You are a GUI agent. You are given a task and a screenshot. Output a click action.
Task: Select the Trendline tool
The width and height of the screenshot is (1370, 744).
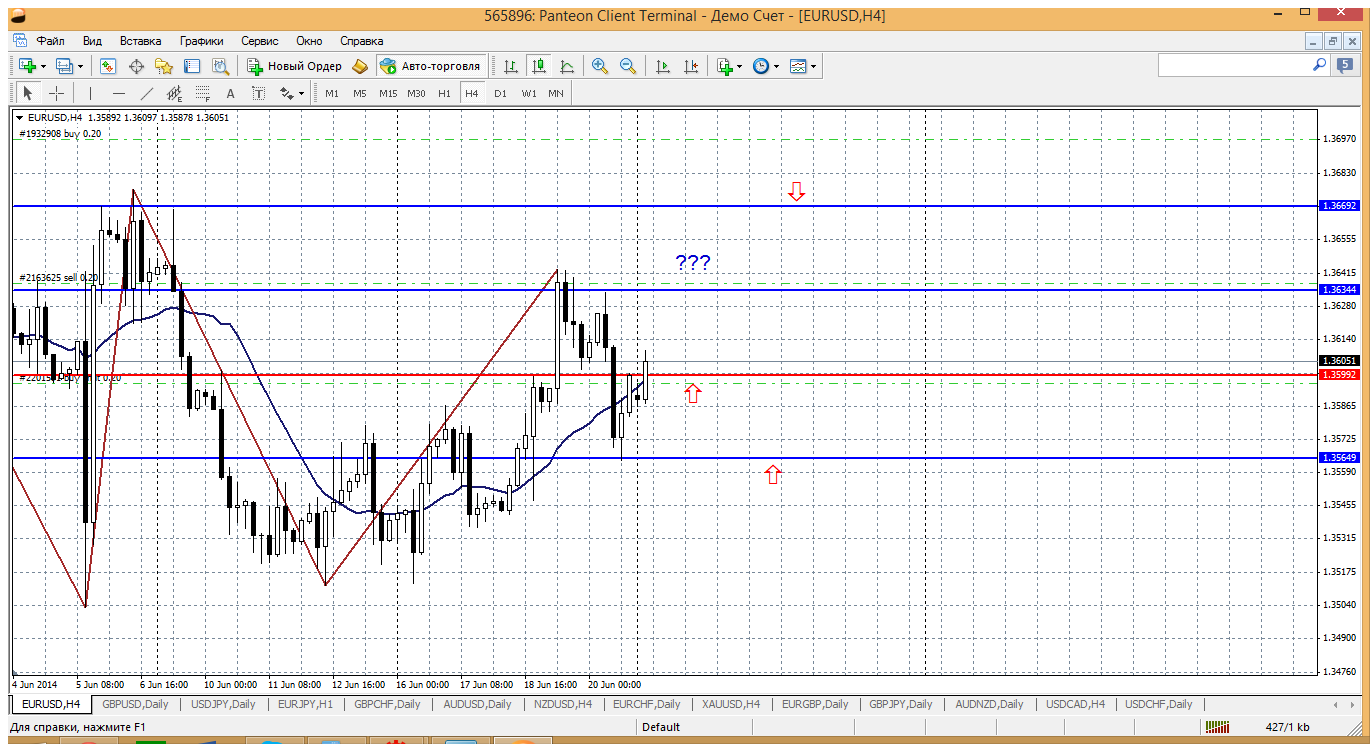[147, 93]
